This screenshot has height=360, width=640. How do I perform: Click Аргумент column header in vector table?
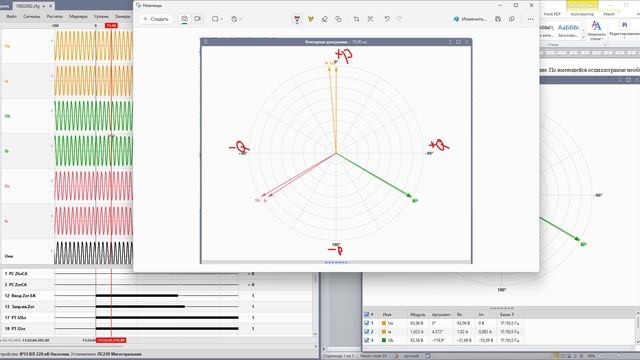click(441, 315)
